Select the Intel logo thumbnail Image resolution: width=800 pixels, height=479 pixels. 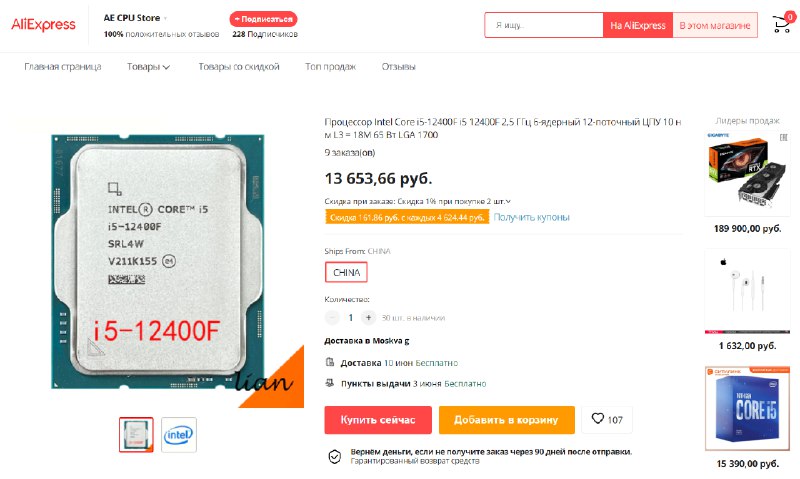click(x=179, y=435)
